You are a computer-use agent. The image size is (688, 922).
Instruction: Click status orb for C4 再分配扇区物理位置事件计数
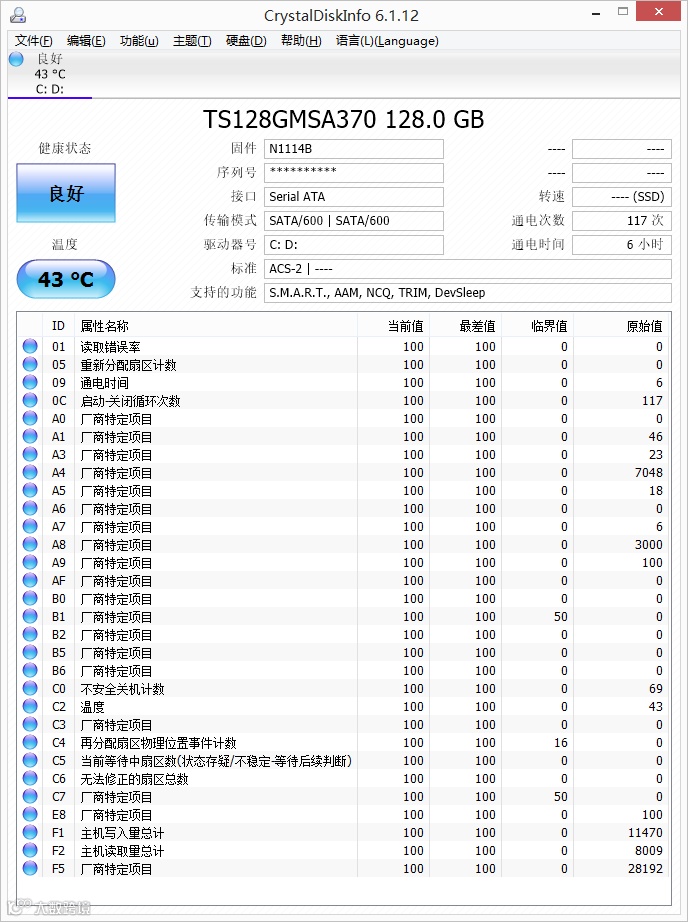[x=30, y=742]
